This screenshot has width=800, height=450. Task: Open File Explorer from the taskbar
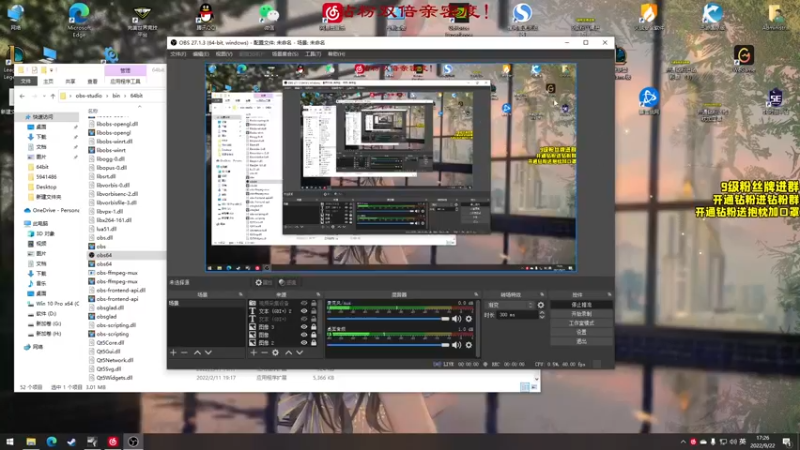pos(31,441)
